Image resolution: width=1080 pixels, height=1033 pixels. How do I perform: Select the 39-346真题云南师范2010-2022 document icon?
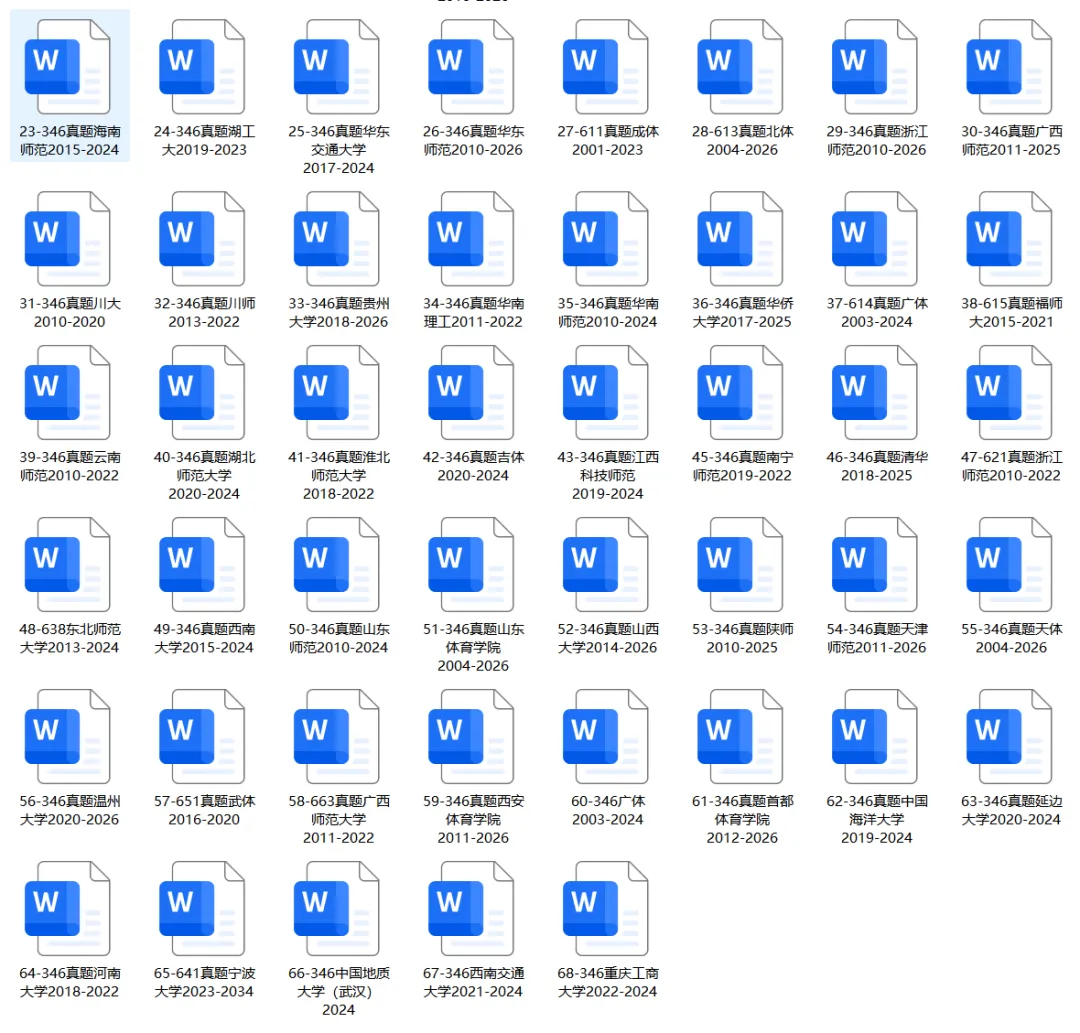coord(68,393)
